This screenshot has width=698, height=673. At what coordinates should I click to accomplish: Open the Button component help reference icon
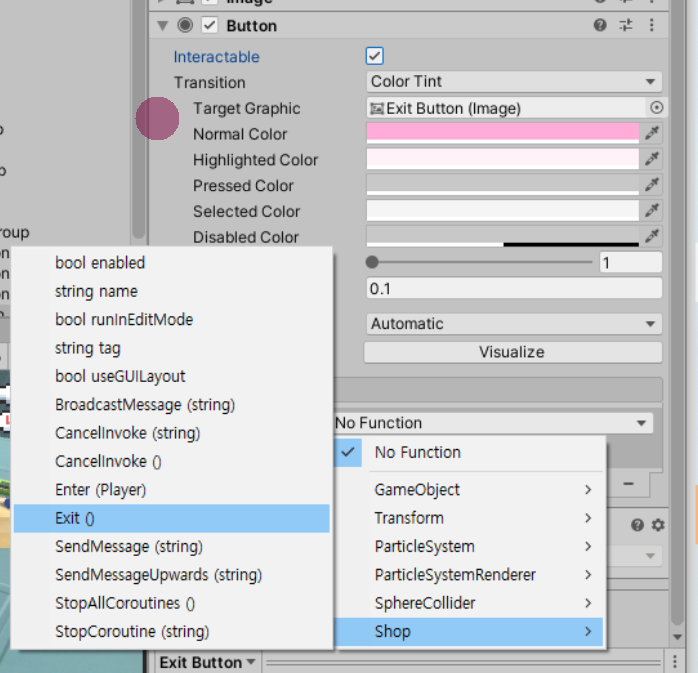[600, 25]
